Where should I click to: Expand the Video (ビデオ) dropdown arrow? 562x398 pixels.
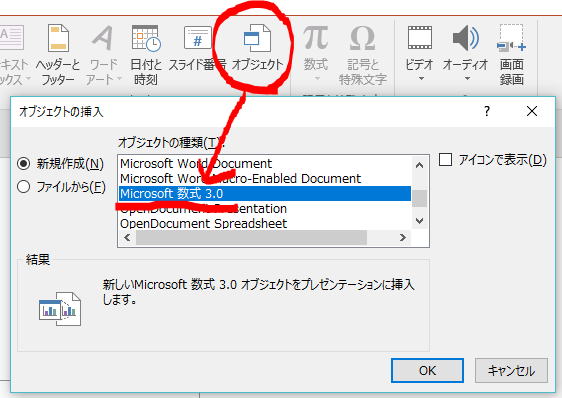[422, 79]
